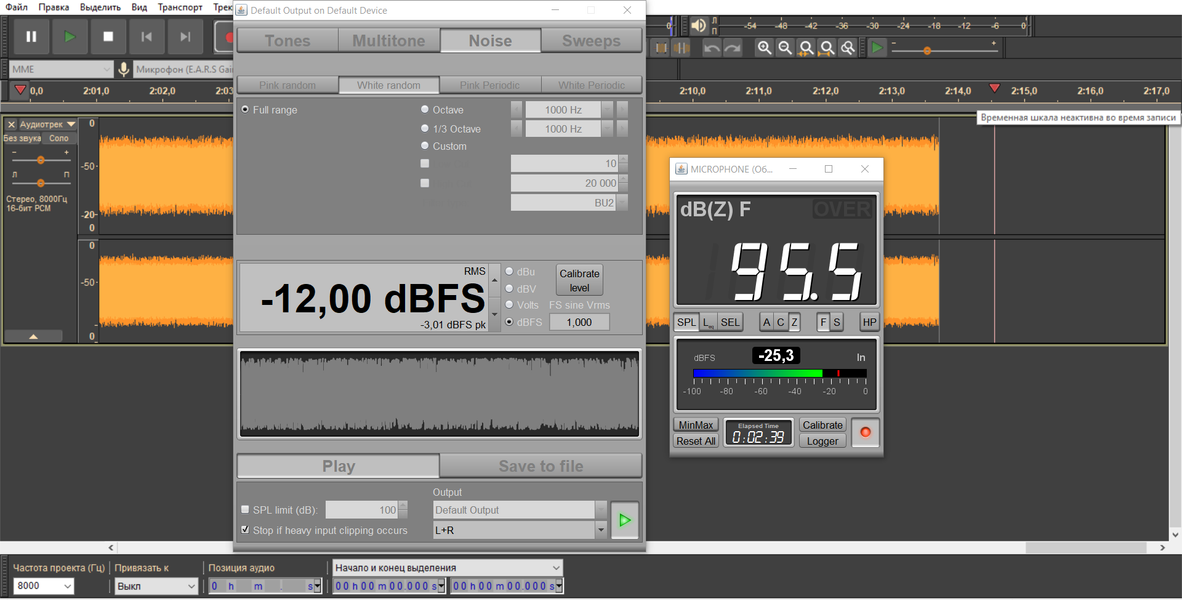Open the project rate 8000 dropdown
Image resolution: width=1182 pixels, height=600 pixels.
pos(68,586)
